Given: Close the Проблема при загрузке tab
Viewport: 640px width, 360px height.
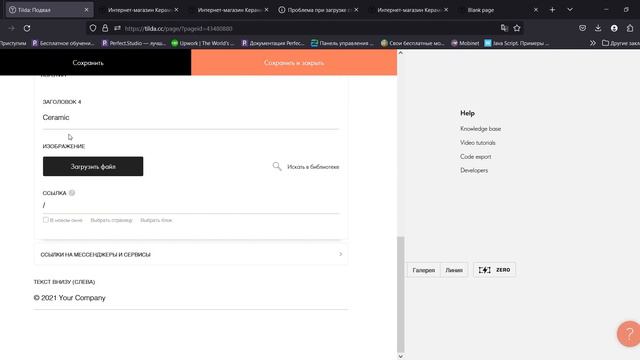Looking at the screenshot, I should point(356,9).
